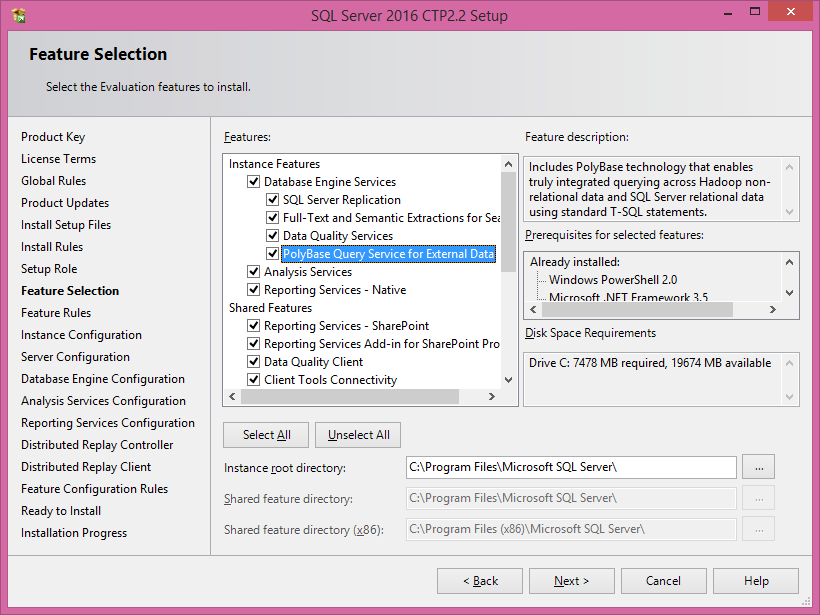
Task: Edit the Instance root directory field
Action: coord(571,467)
